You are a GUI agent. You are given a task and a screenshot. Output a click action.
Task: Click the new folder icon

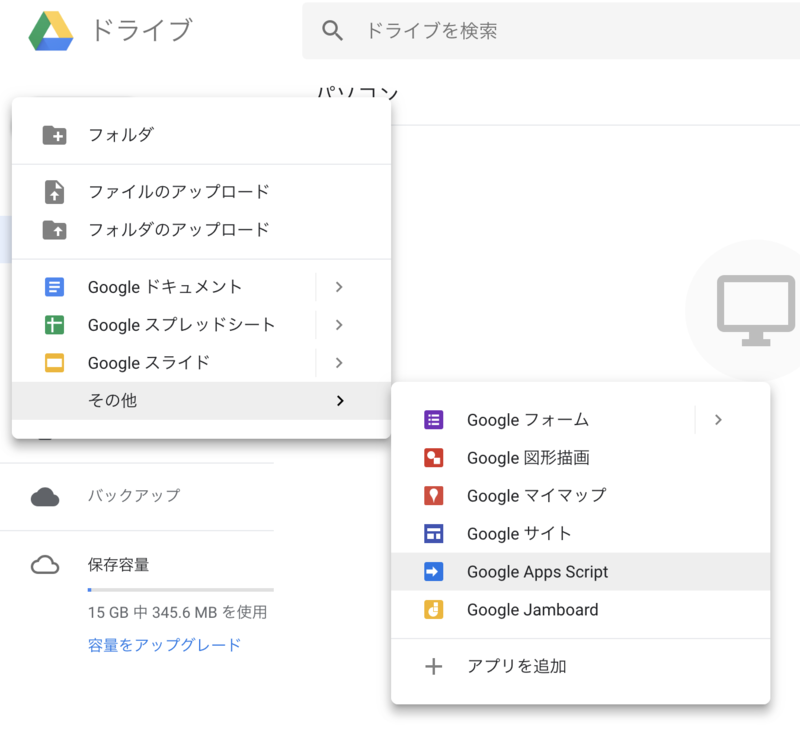pyautogui.click(x=54, y=135)
